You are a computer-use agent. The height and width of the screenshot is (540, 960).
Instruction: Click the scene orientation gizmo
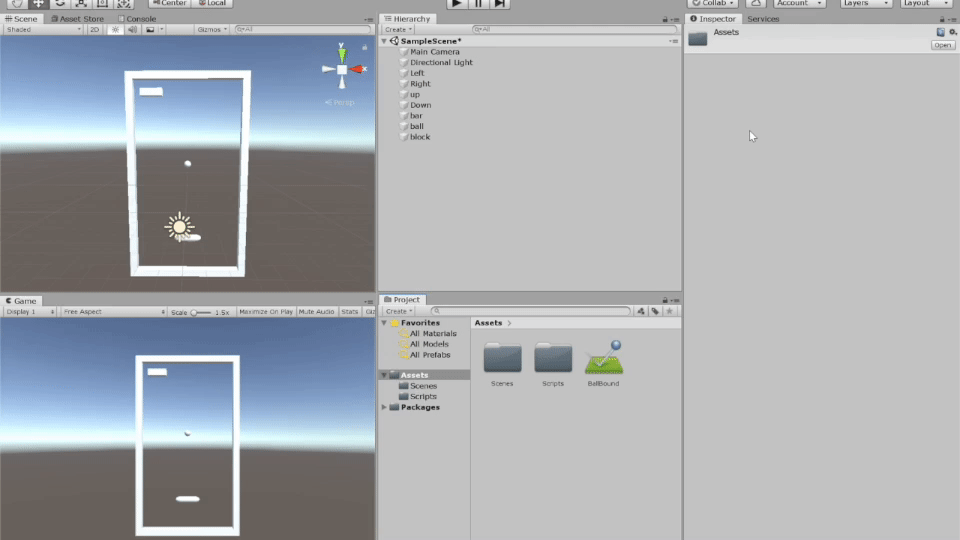(341, 69)
